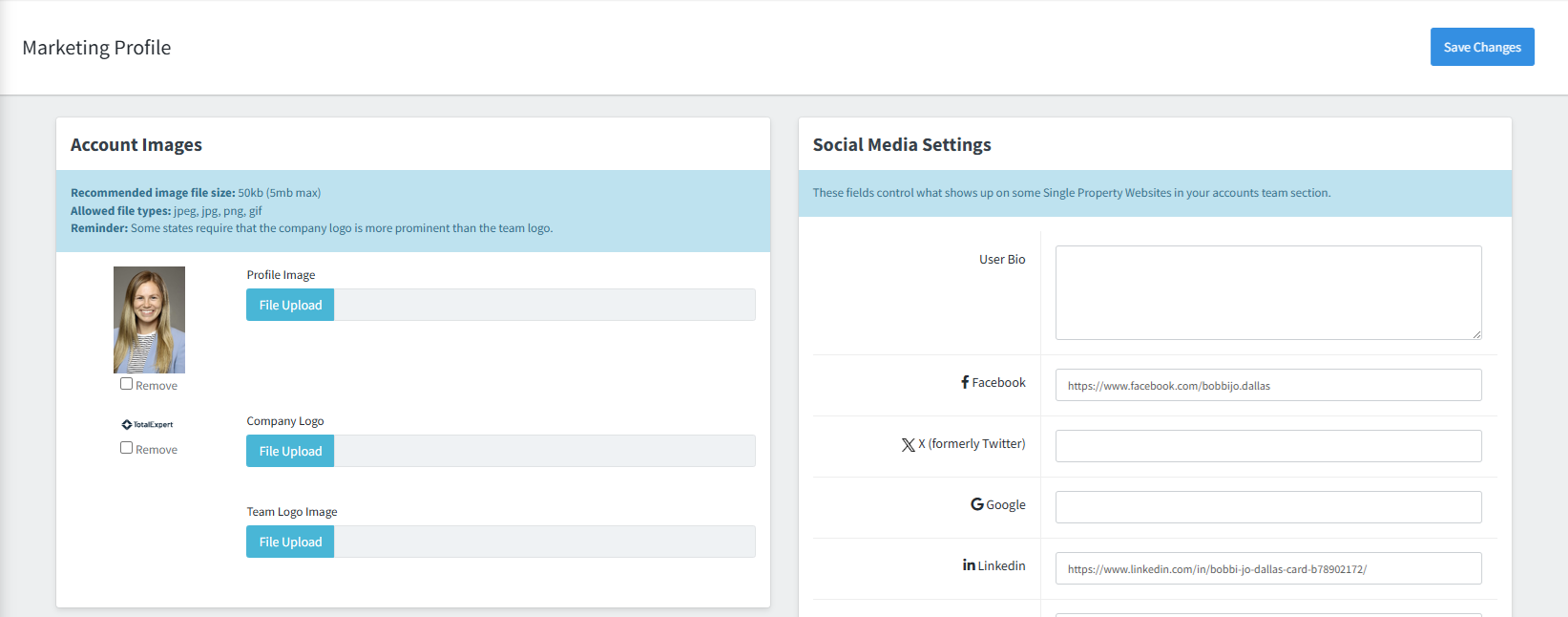Click the Google input field
This screenshot has height=617, width=1568.
pos(1268,507)
